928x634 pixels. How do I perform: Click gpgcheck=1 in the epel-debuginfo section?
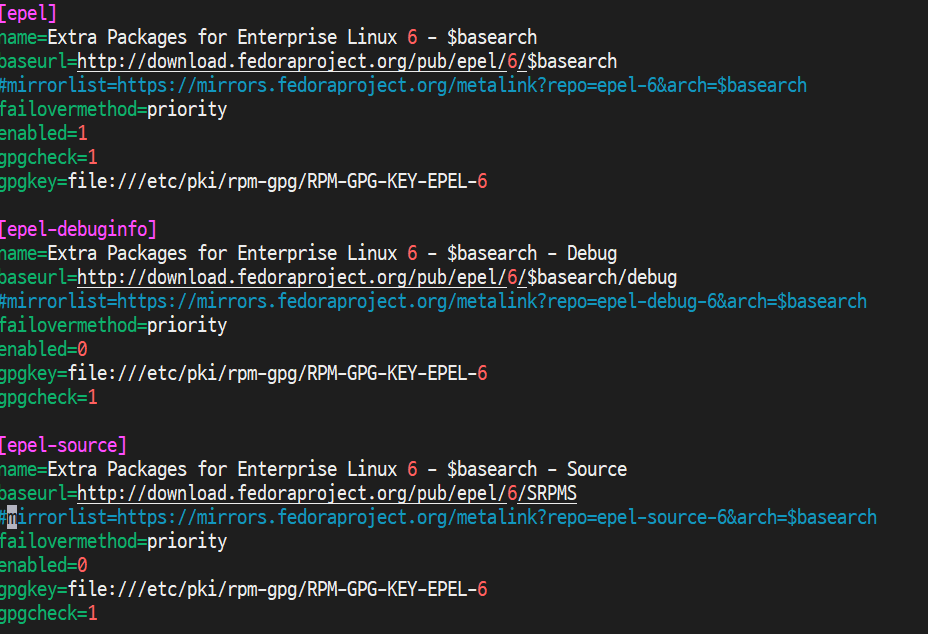tap(49, 397)
